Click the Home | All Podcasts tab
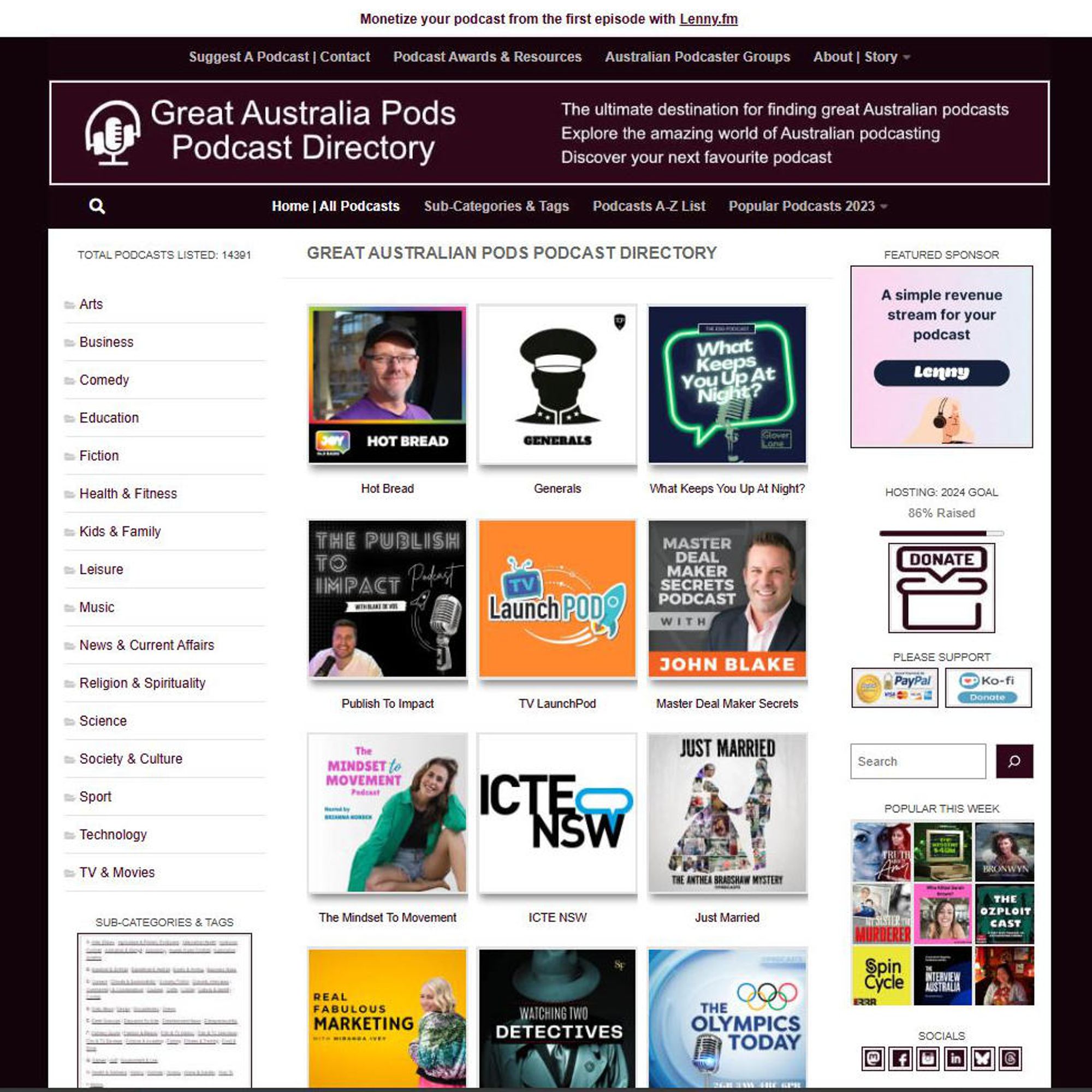 pyautogui.click(x=335, y=205)
